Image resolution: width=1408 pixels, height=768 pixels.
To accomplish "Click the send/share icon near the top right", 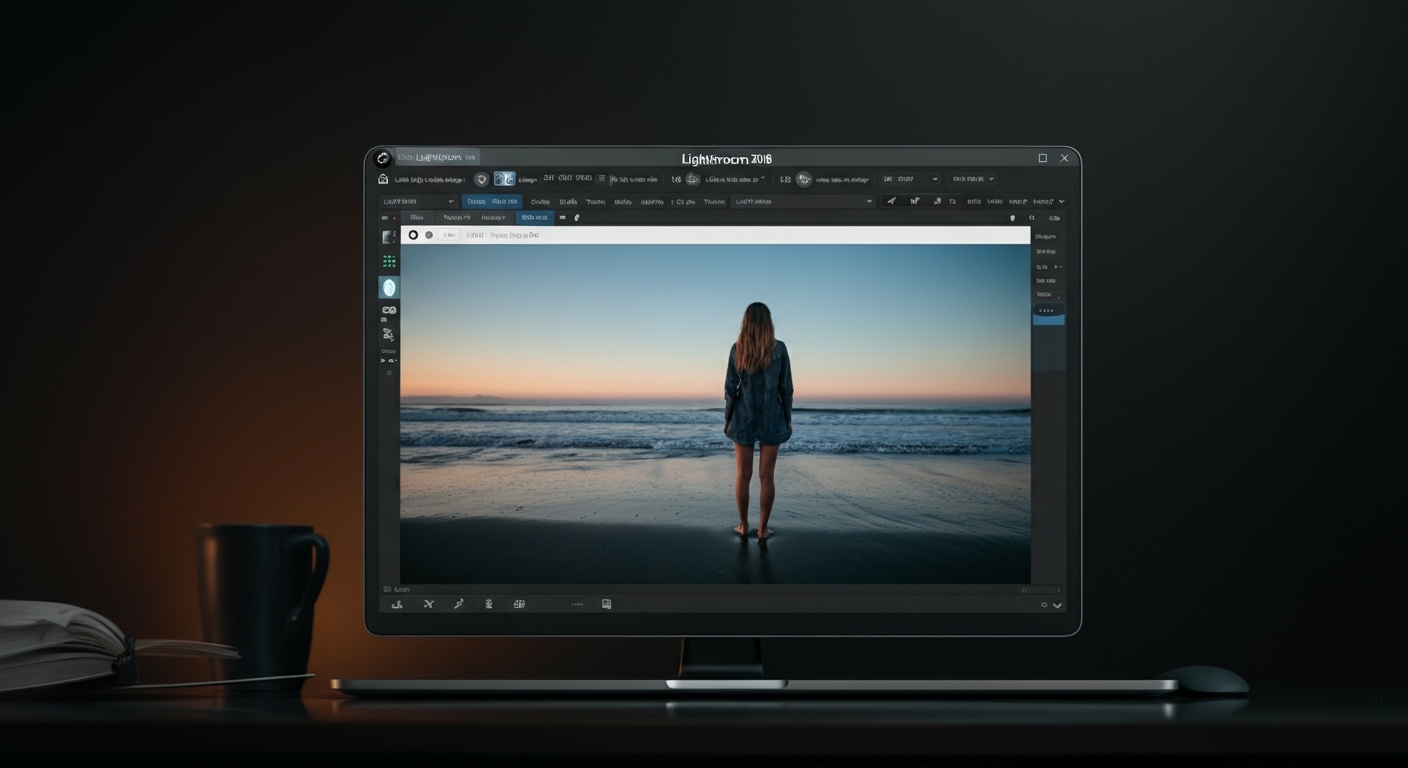I will click(890, 201).
